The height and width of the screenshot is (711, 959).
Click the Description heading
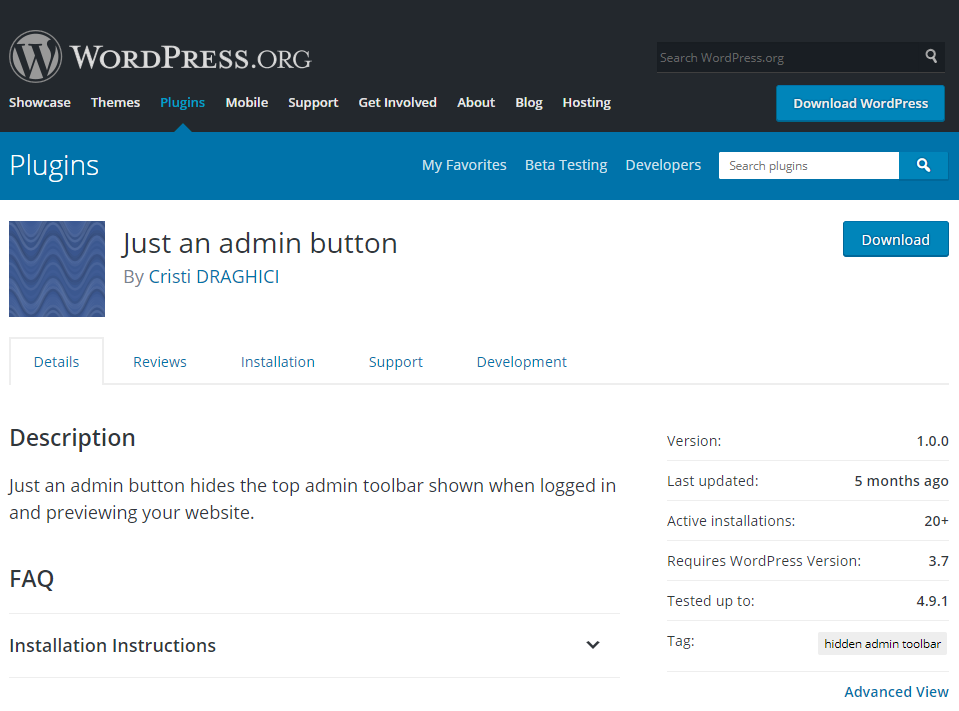pos(72,438)
